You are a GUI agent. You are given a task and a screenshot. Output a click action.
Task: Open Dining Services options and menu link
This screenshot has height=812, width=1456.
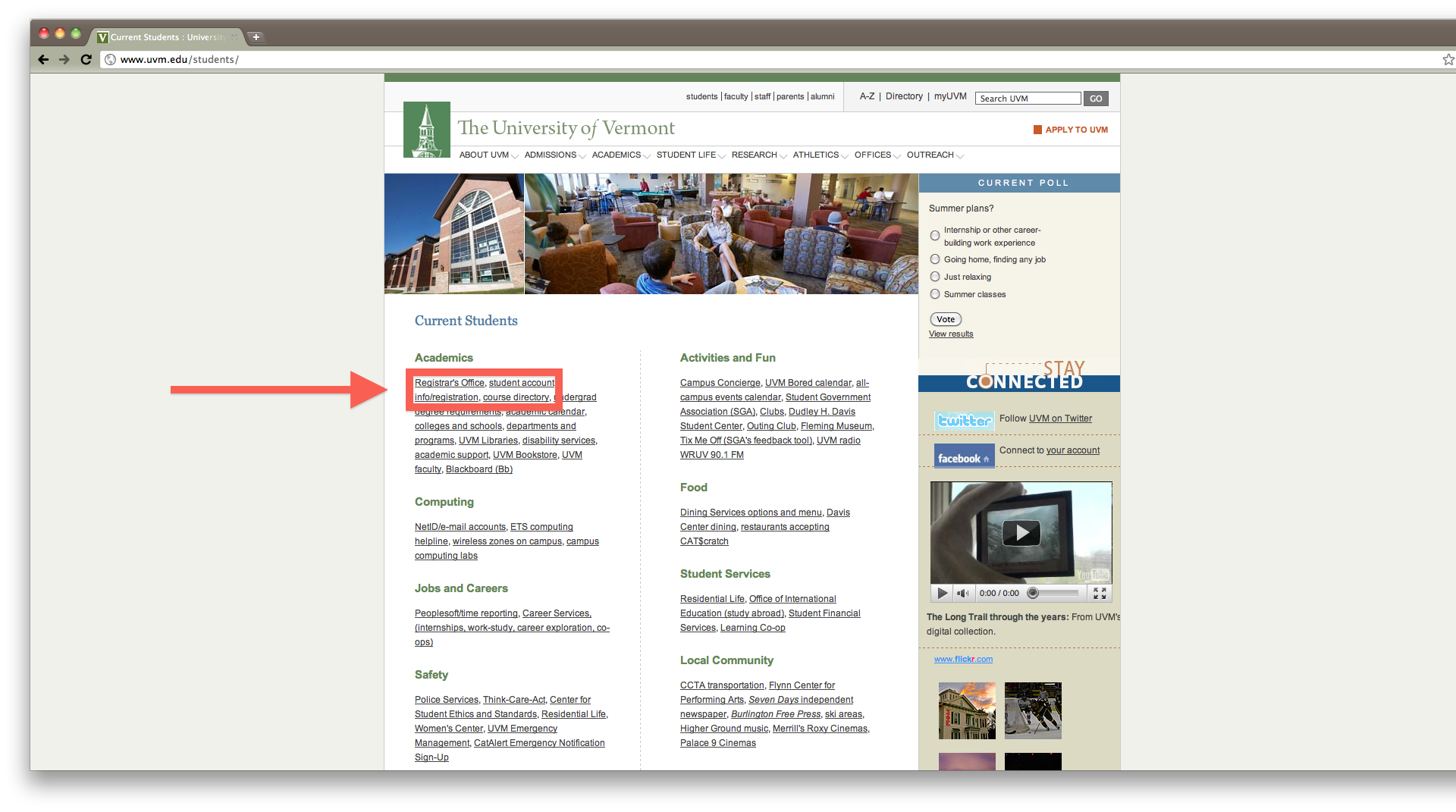(x=751, y=513)
